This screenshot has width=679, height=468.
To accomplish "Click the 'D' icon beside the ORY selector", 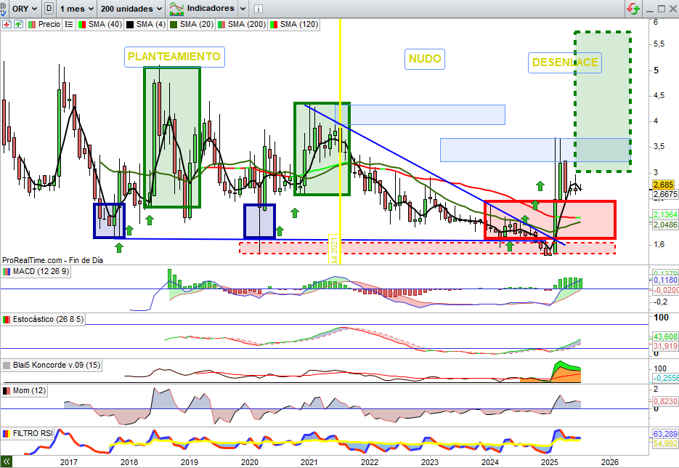I will [49, 8].
